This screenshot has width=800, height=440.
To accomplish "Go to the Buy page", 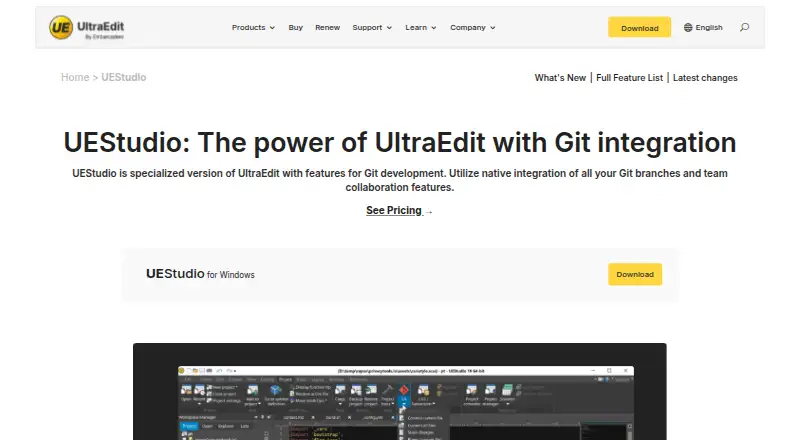I will coord(295,28).
